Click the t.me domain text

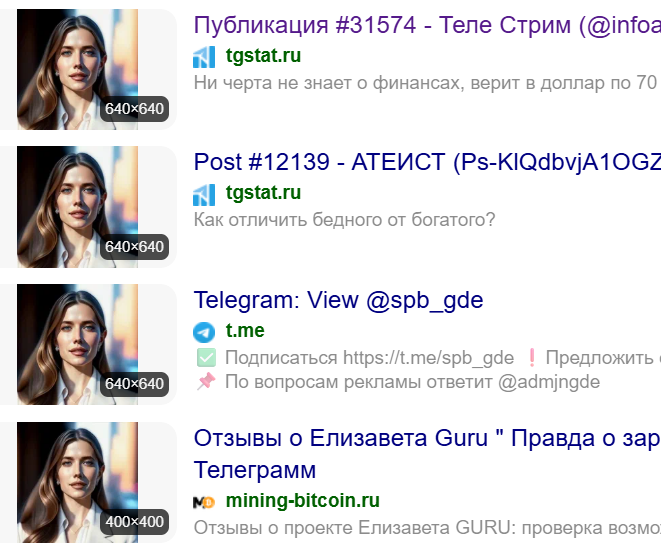[245, 330]
